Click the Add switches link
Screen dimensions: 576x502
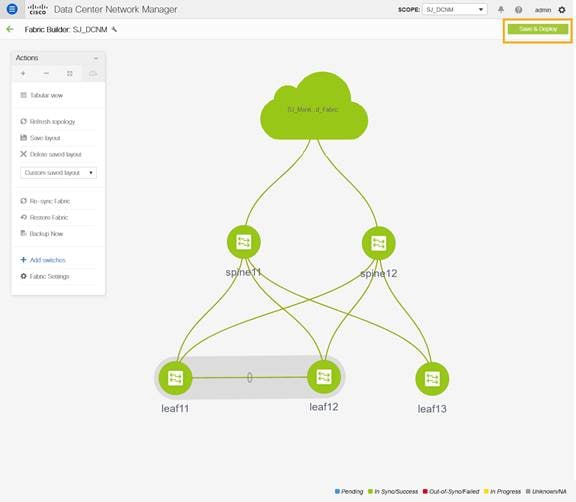(x=43, y=260)
